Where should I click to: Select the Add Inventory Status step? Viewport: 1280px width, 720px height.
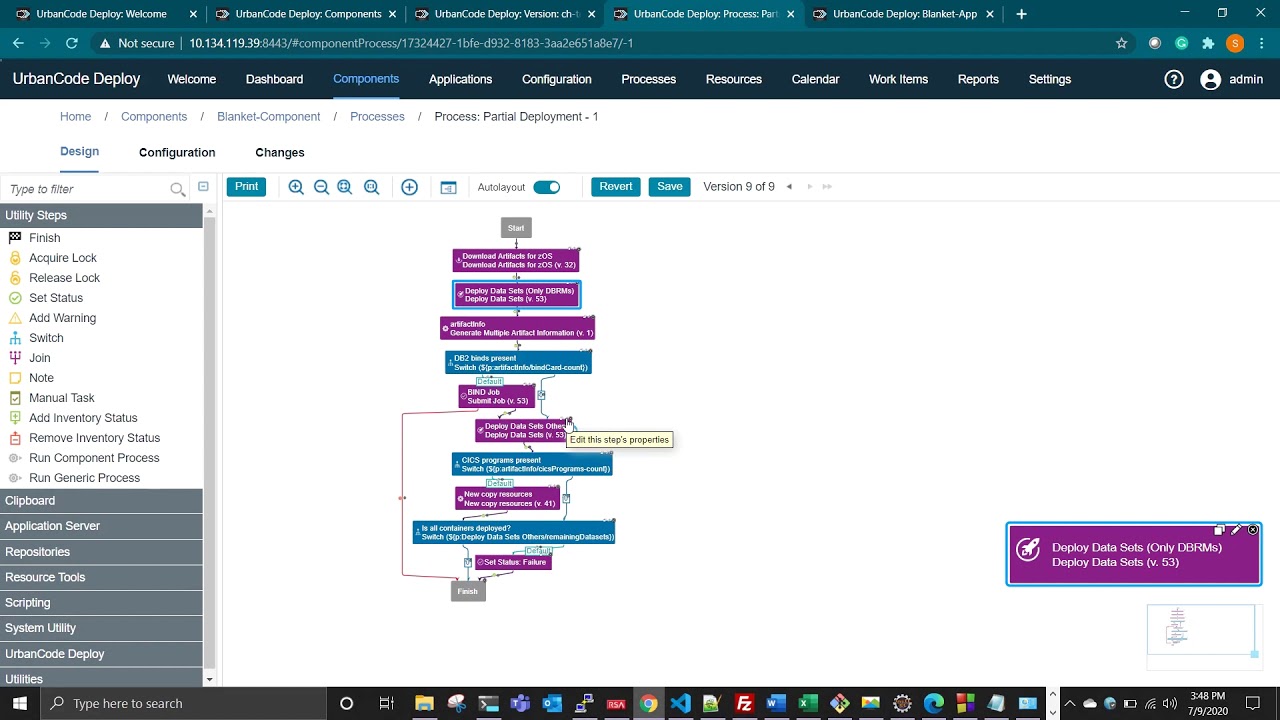(x=83, y=418)
